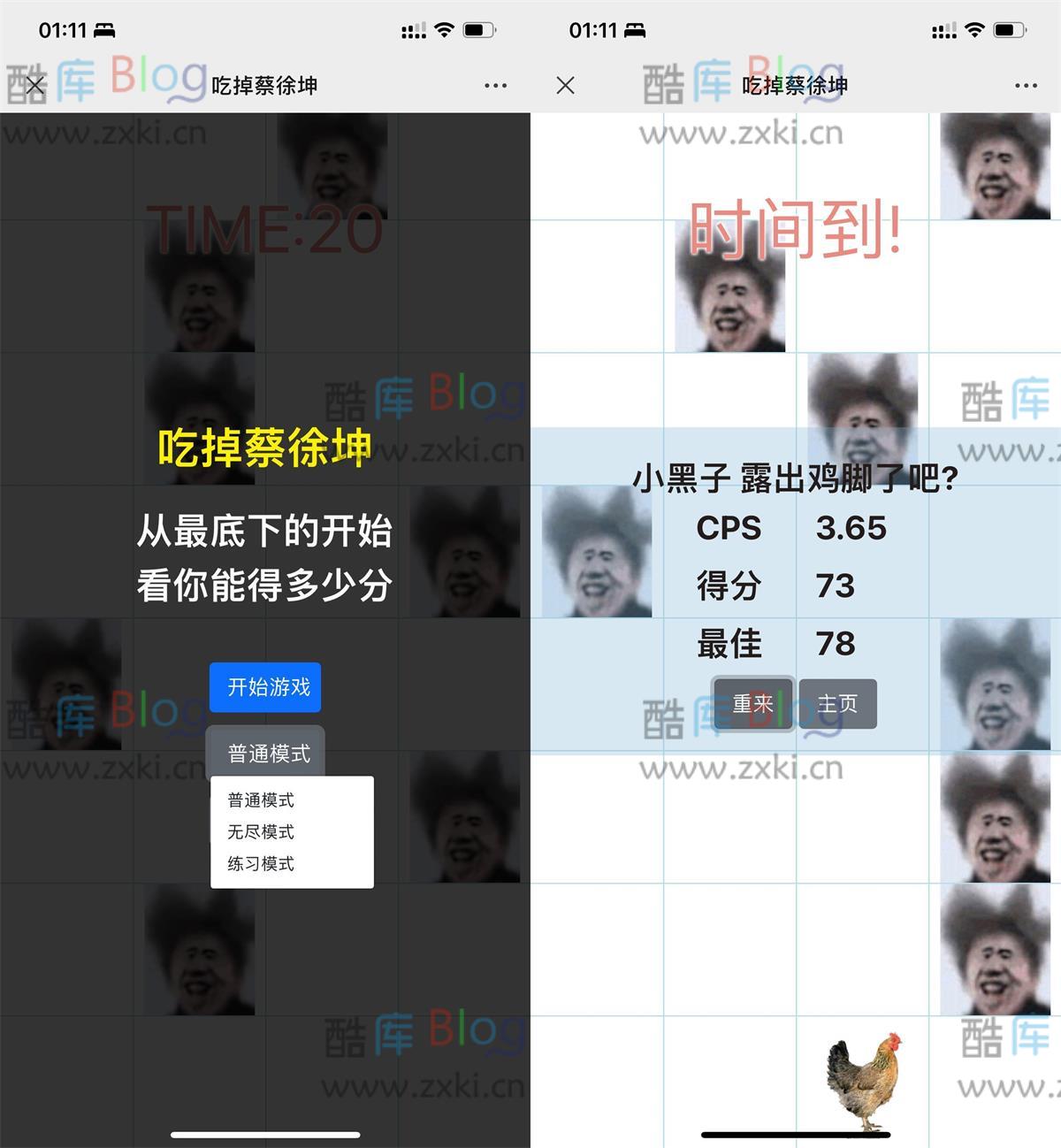
Task: Tap the Wi-Fi icon in the right status bar
Action: (973, 29)
